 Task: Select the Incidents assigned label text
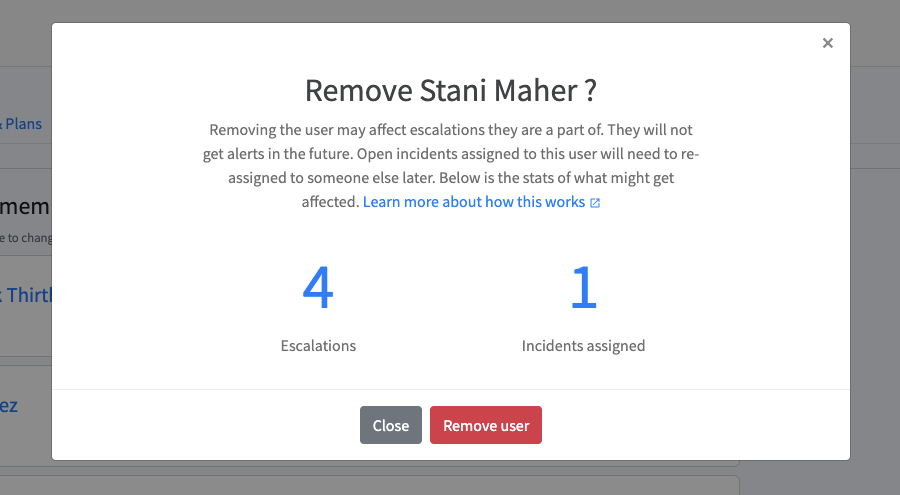[x=583, y=346]
